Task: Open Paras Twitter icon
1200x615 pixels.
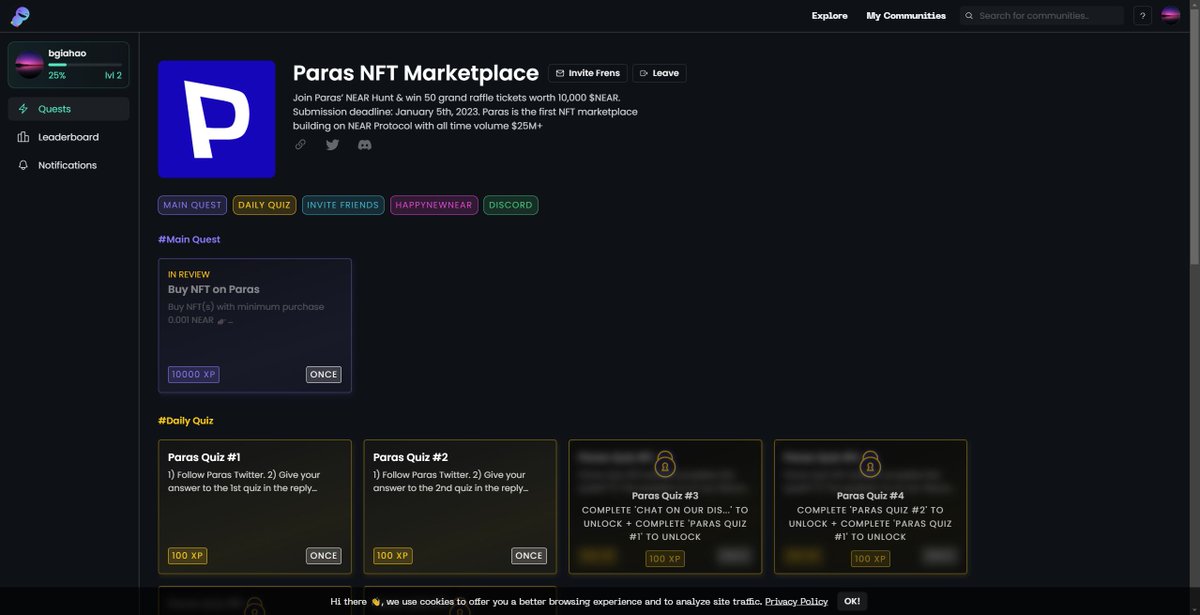Action: (x=332, y=145)
